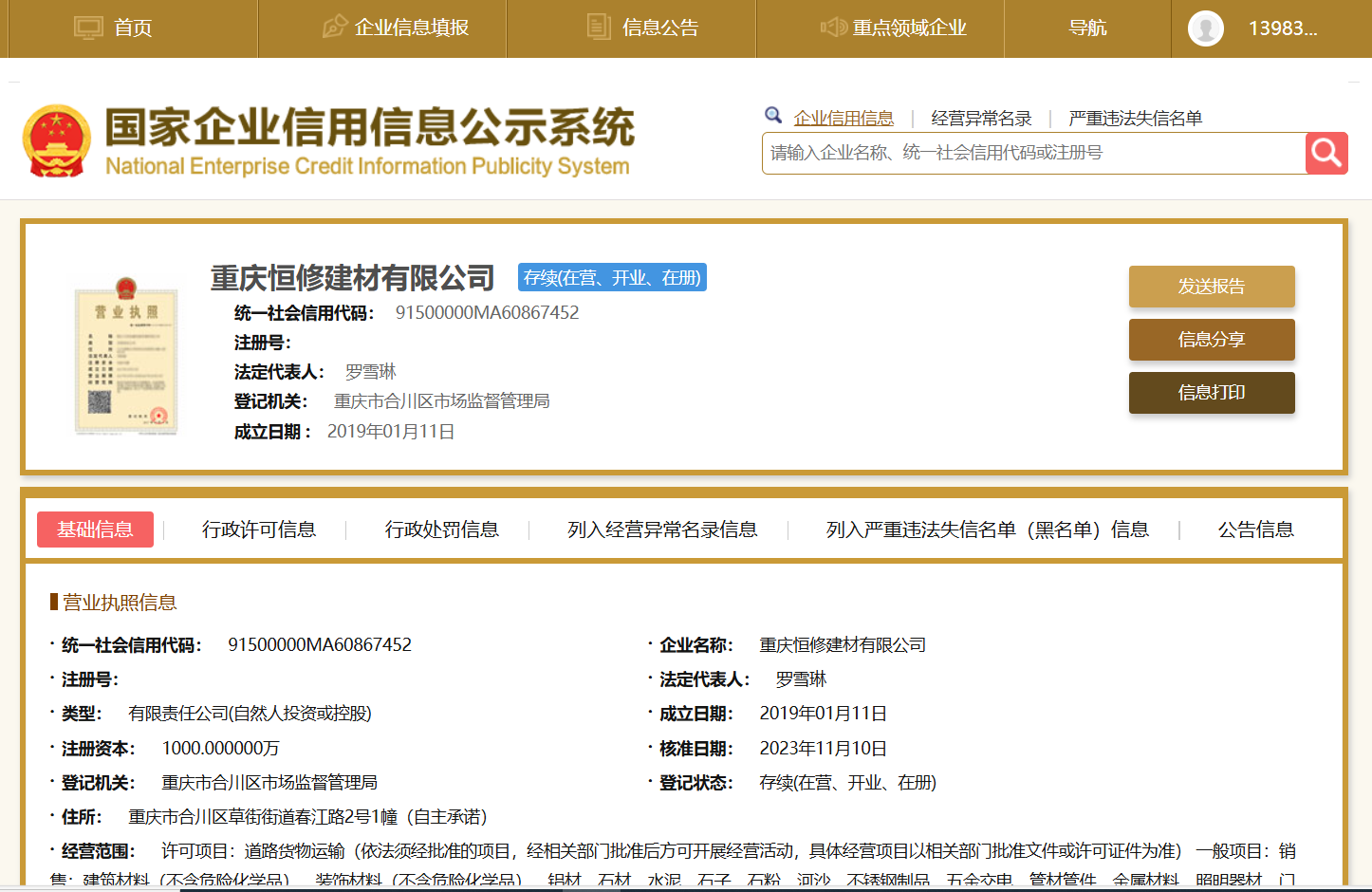The image size is (1372, 892).
Task: Switch to the 公告信息 tab
Action: (1256, 530)
